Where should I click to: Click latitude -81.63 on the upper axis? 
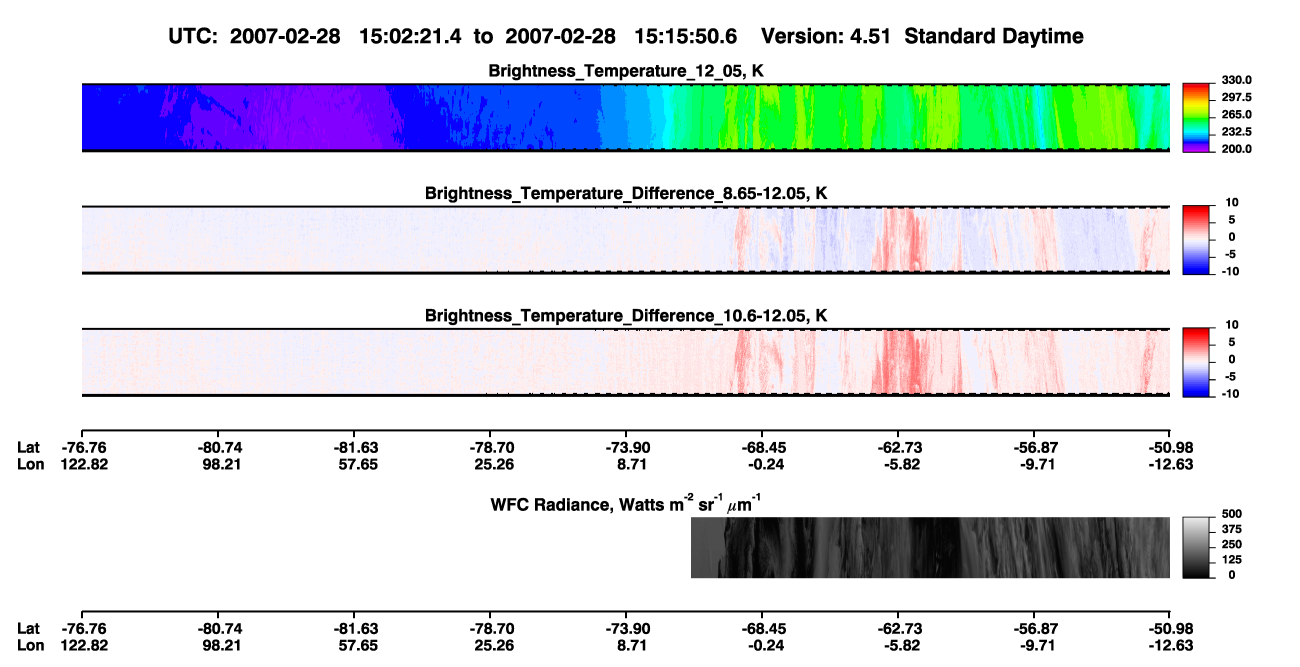click(x=356, y=448)
